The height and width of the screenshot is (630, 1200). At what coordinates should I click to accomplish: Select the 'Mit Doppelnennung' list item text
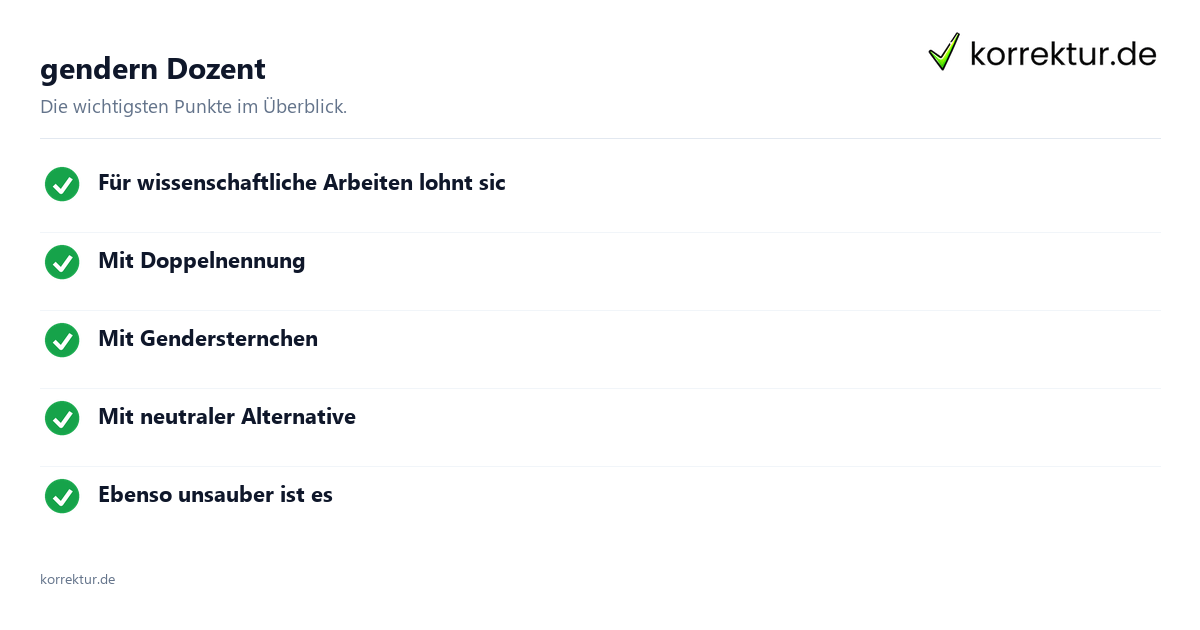(201, 261)
